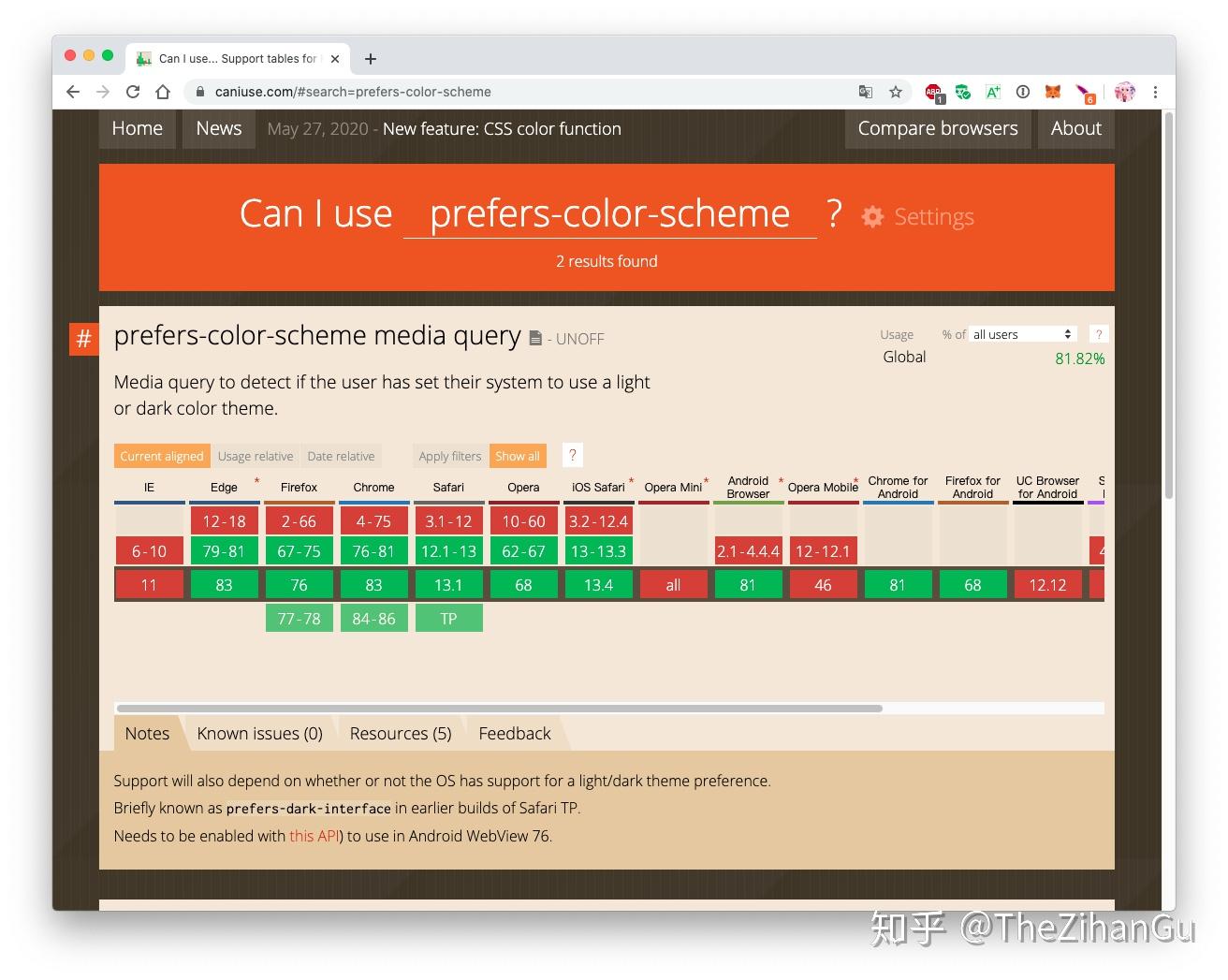Click the Compare browsers button
1228x980 pixels.
pyautogui.click(x=937, y=128)
